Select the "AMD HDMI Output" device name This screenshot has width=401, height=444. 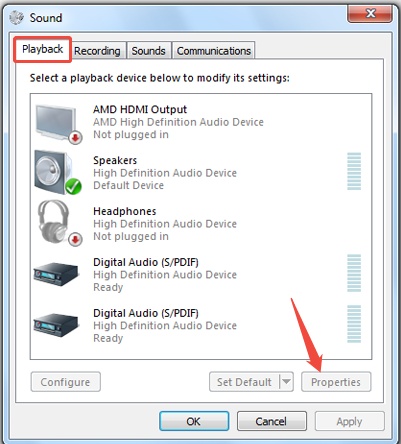click(140, 109)
